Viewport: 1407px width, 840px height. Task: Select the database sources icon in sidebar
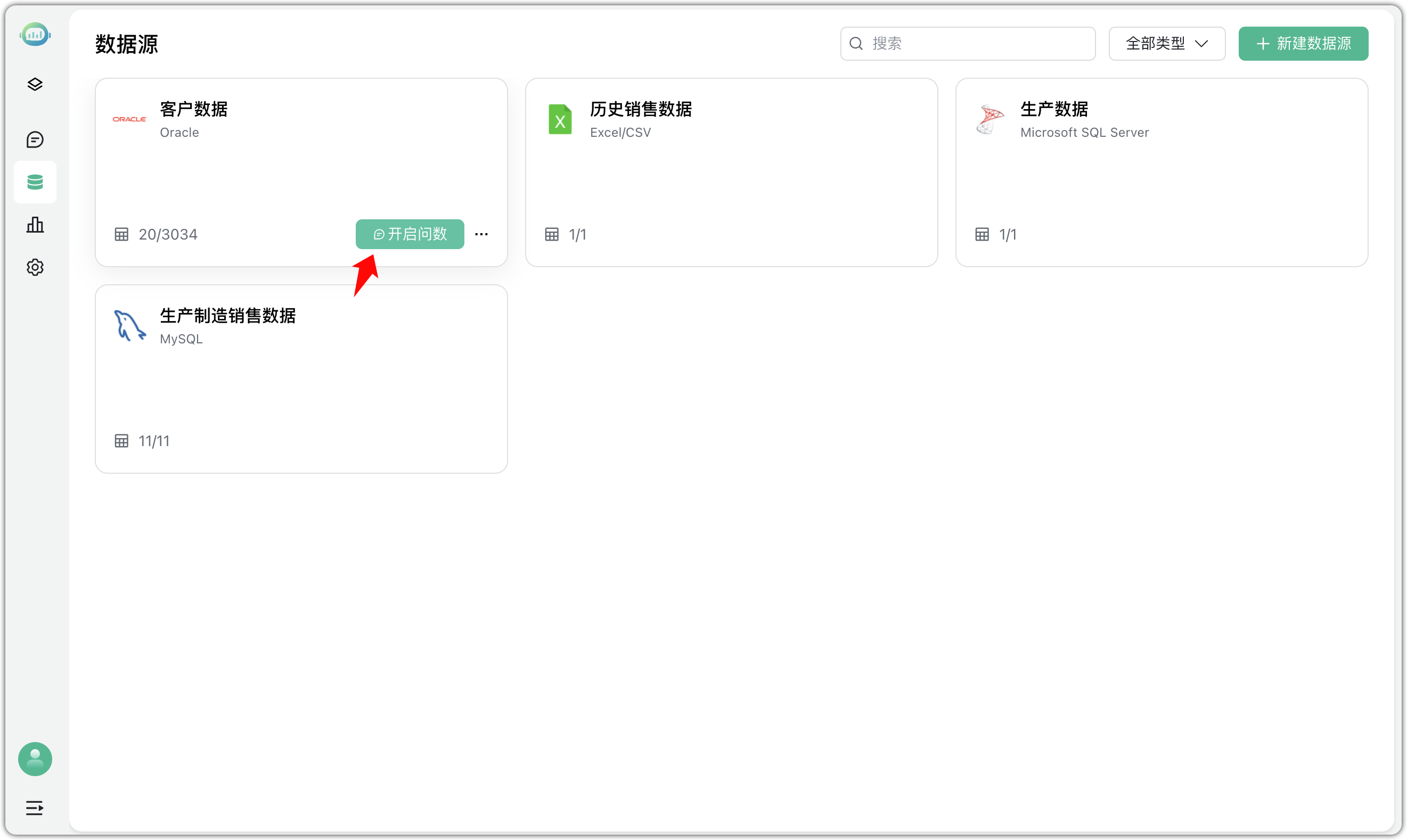click(x=35, y=182)
